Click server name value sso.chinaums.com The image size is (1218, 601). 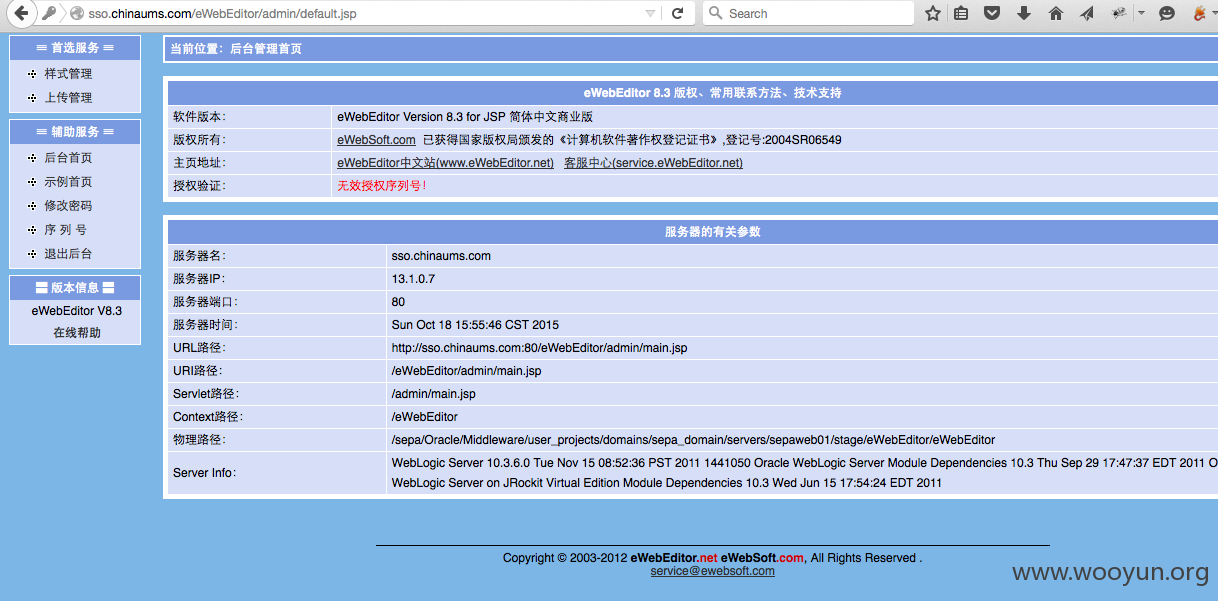(441, 256)
